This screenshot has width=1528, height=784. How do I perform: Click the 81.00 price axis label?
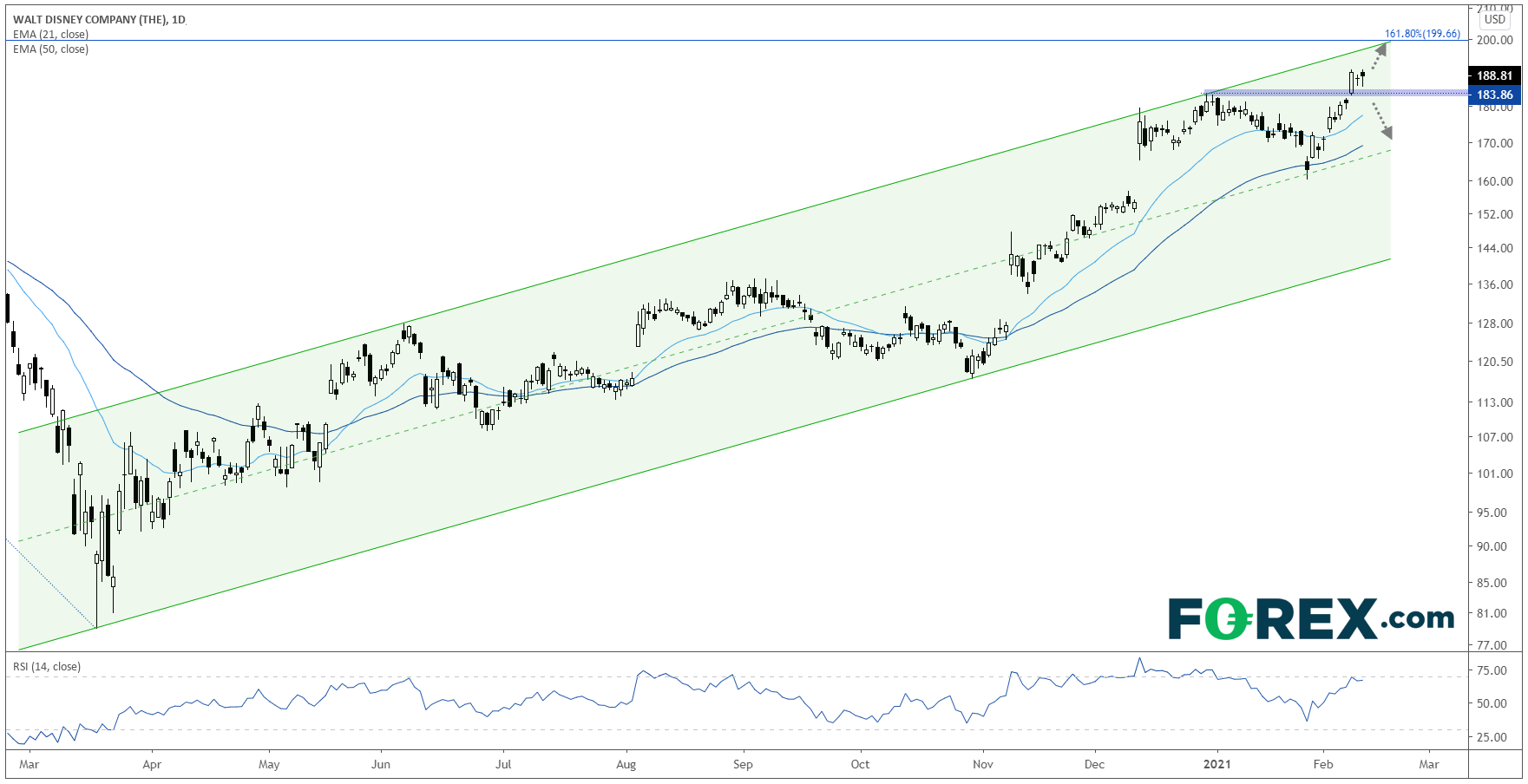click(x=1492, y=613)
